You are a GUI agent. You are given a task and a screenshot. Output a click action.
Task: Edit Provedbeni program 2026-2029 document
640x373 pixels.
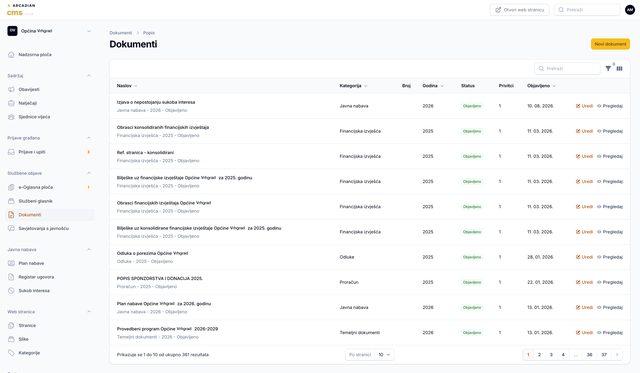point(584,333)
